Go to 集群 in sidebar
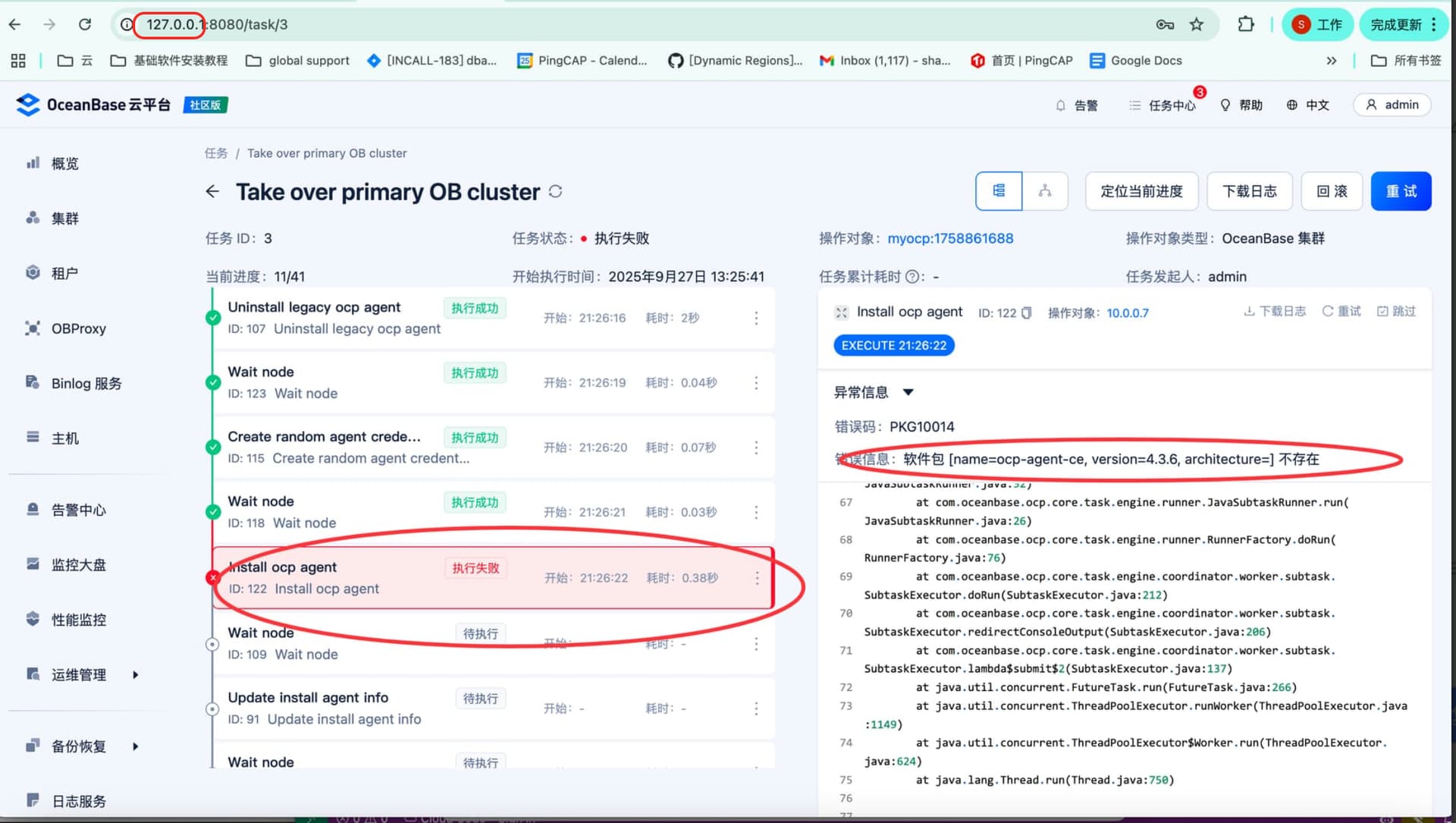 (64, 218)
